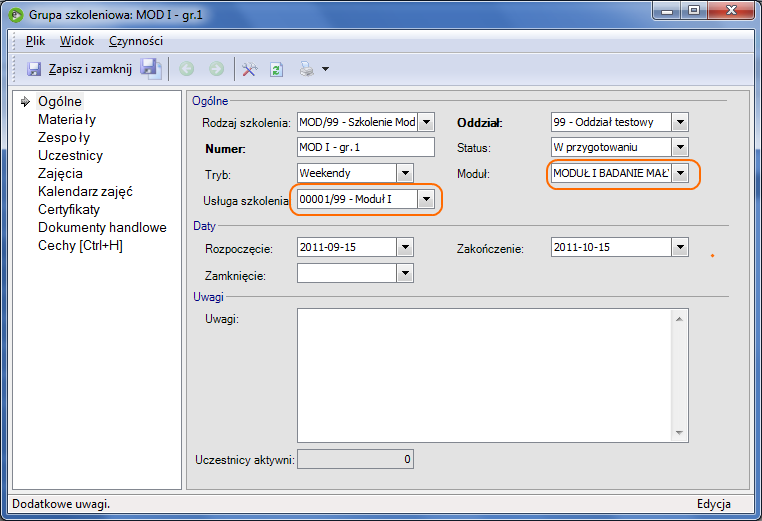Screen dimensions: 762x521
Task: Expand the Tryb dropdown
Action: [x=405, y=173]
